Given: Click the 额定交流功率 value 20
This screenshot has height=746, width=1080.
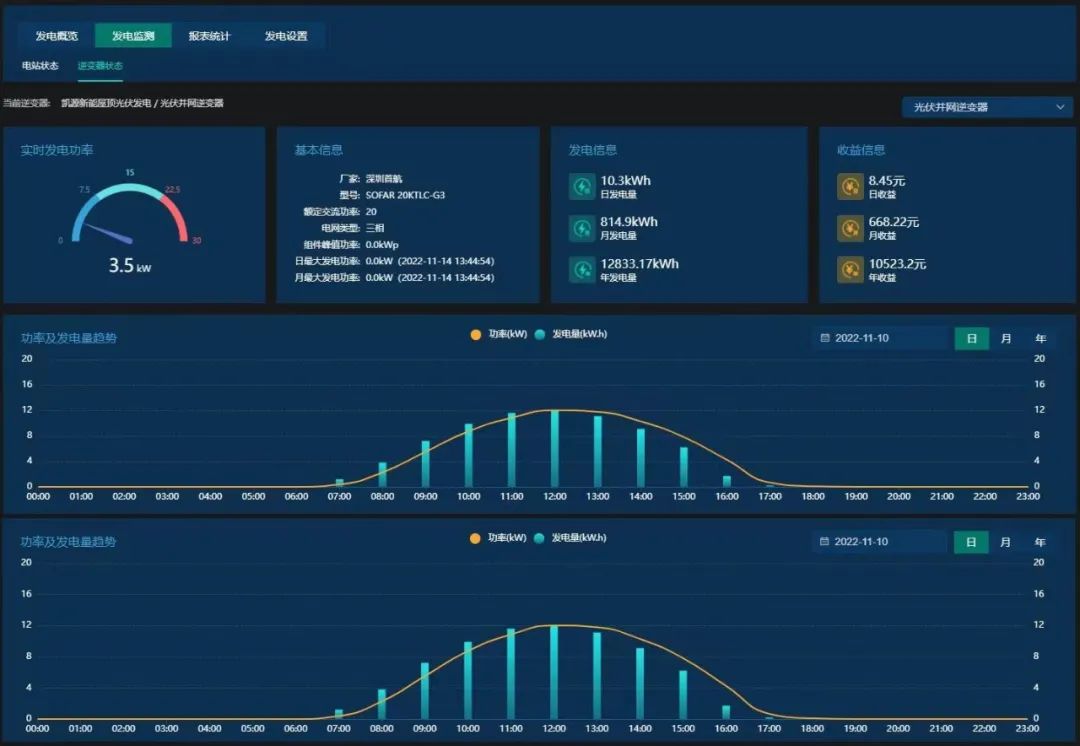Looking at the screenshot, I should [371, 211].
